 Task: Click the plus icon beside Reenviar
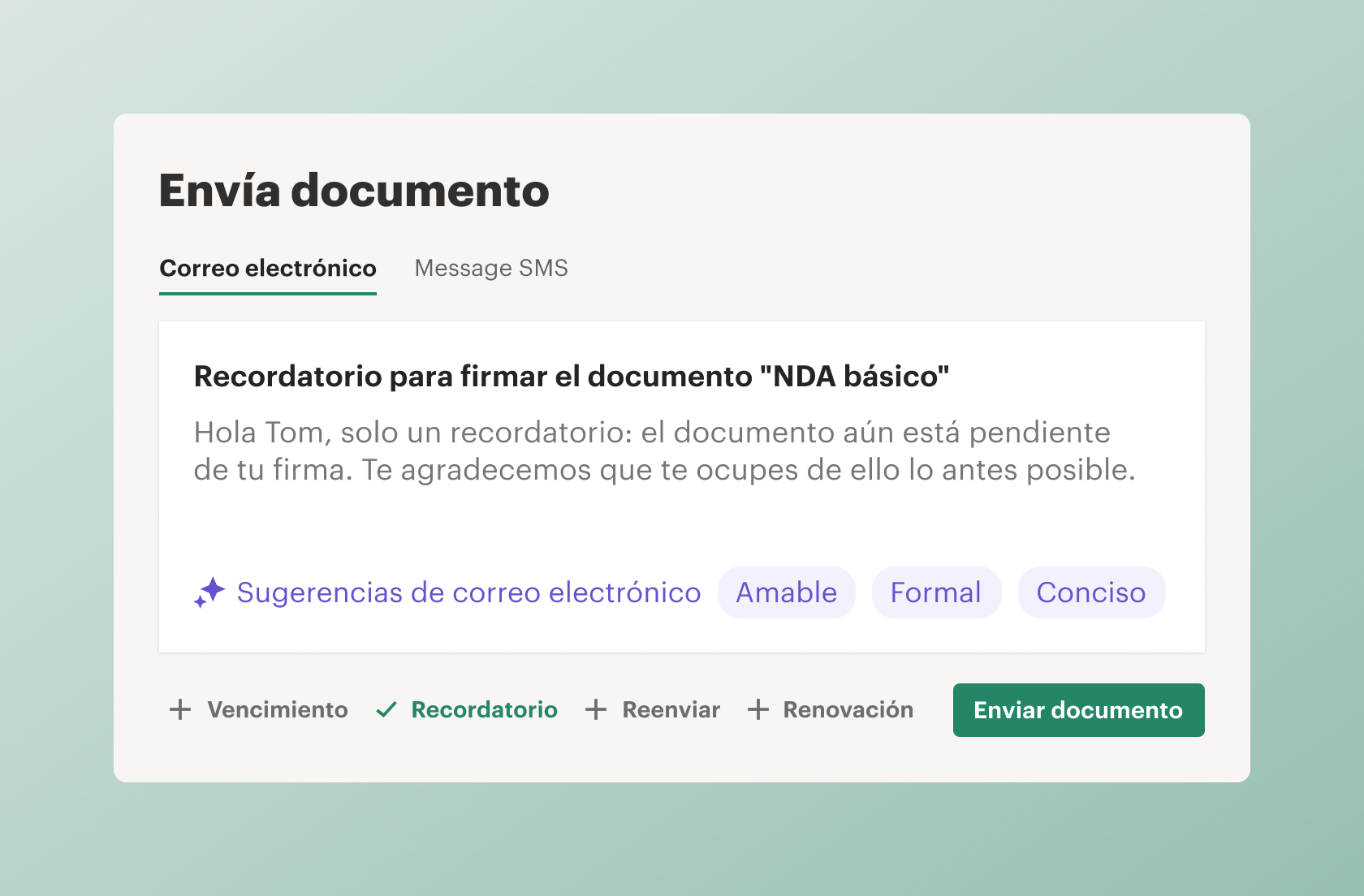click(x=596, y=709)
